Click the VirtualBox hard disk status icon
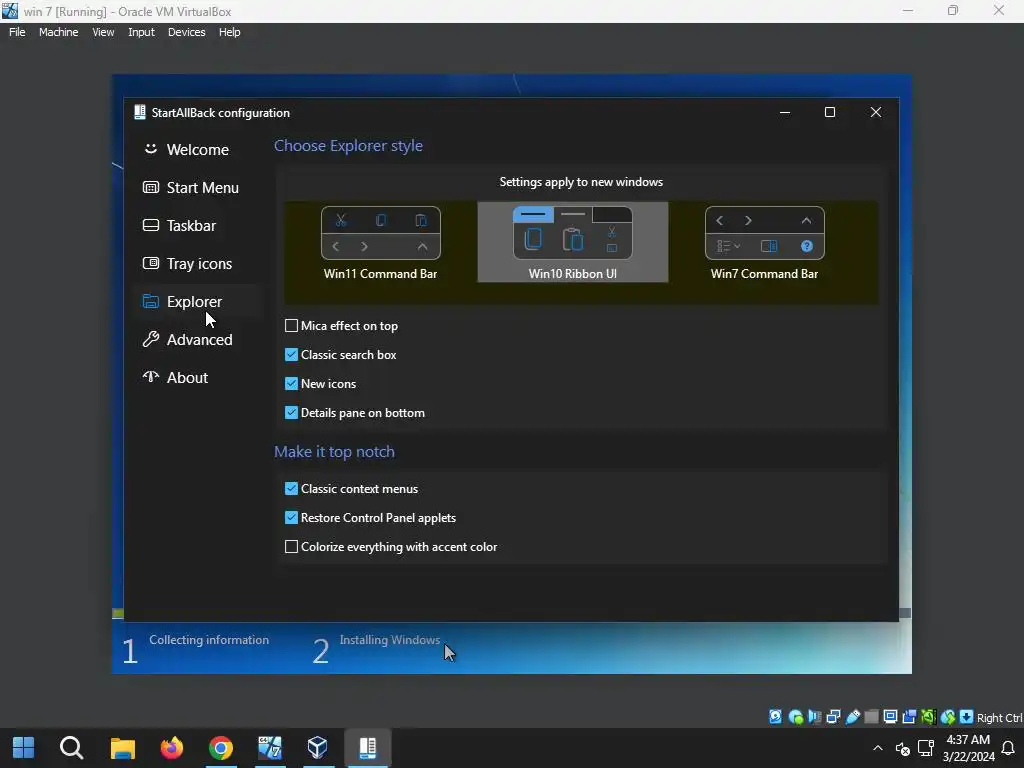 (775, 717)
